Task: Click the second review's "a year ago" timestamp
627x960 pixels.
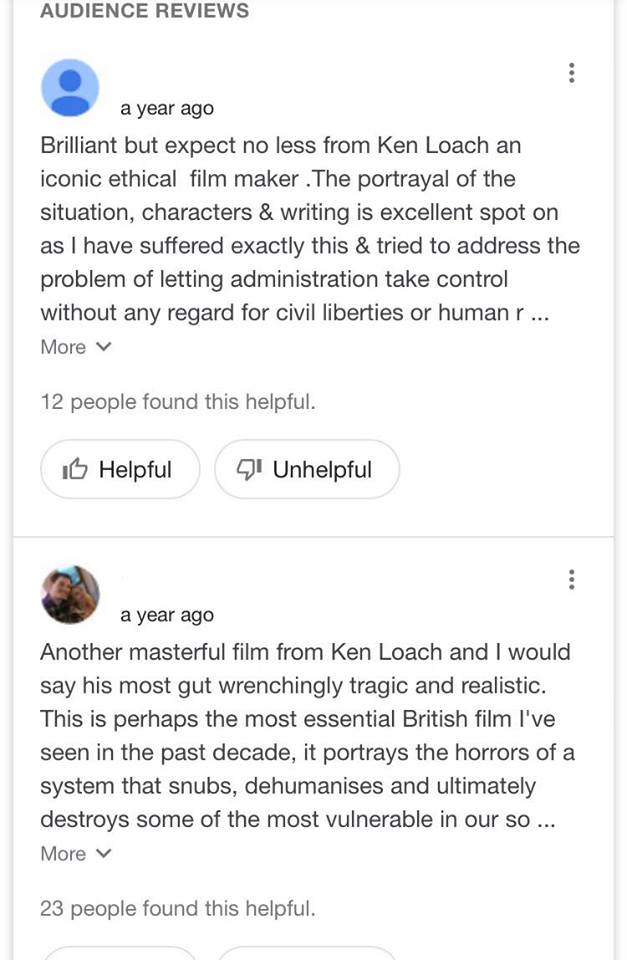Action: (x=167, y=615)
